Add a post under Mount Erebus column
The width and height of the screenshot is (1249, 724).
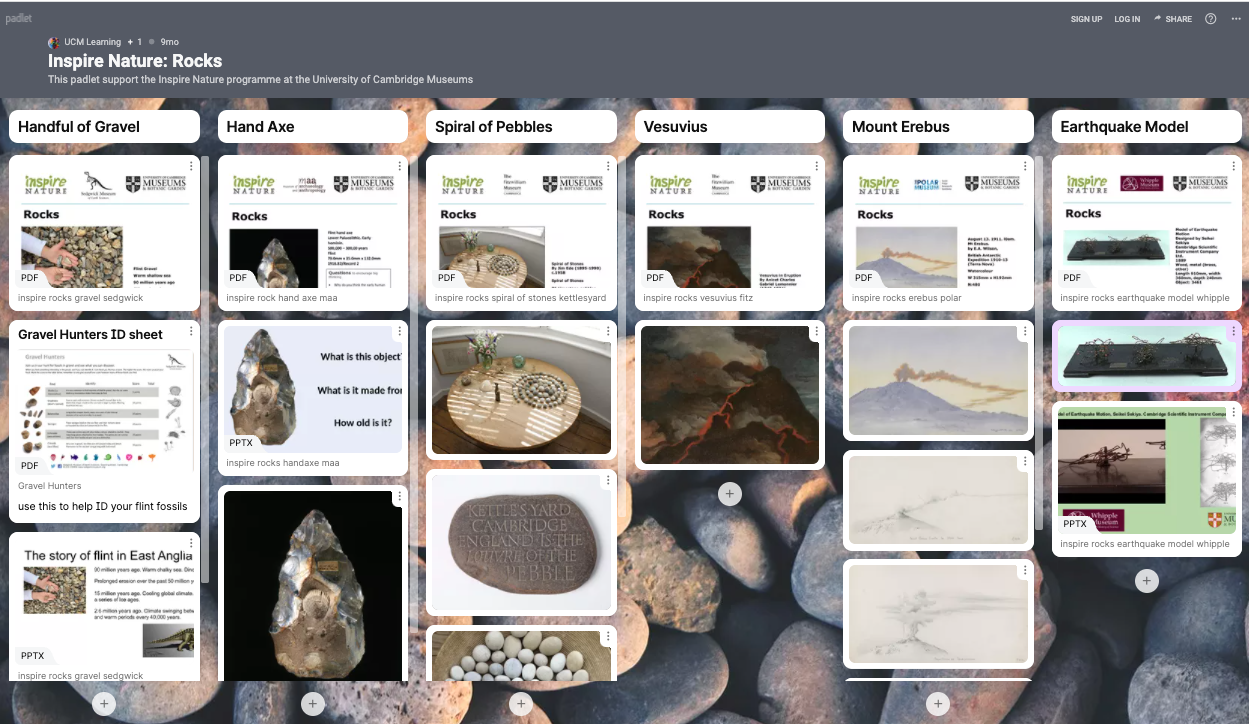pyautogui.click(x=938, y=704)
